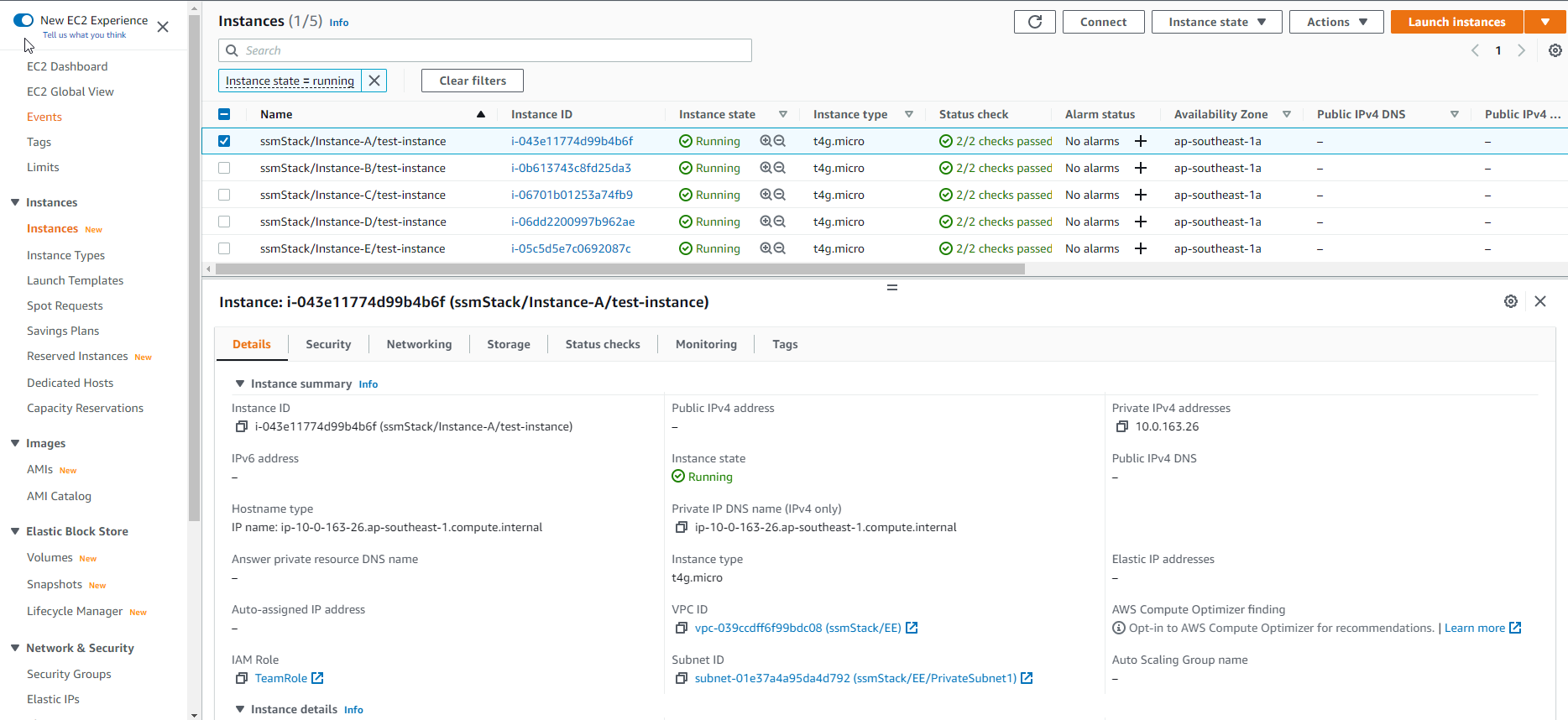This screenshot has width=1568, height=720.
Task: Click the Clear filters button
Action: pyautogui.click(x=473, y=81)
